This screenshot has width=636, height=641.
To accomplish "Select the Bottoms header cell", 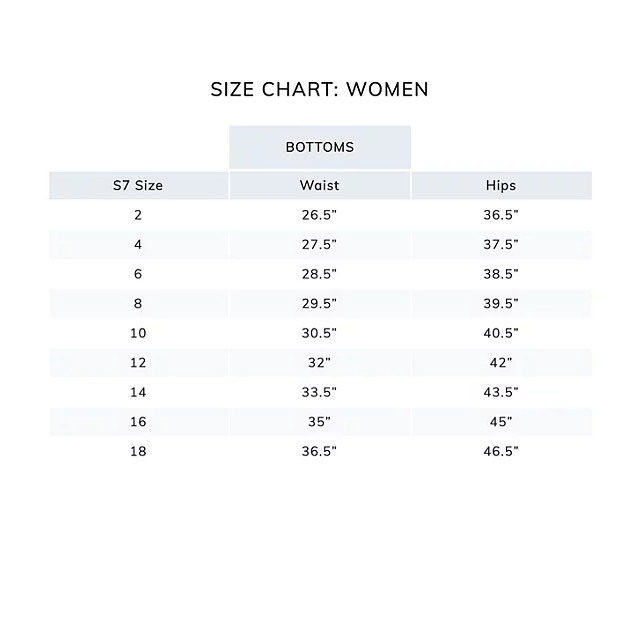I will tap(319, 147).
